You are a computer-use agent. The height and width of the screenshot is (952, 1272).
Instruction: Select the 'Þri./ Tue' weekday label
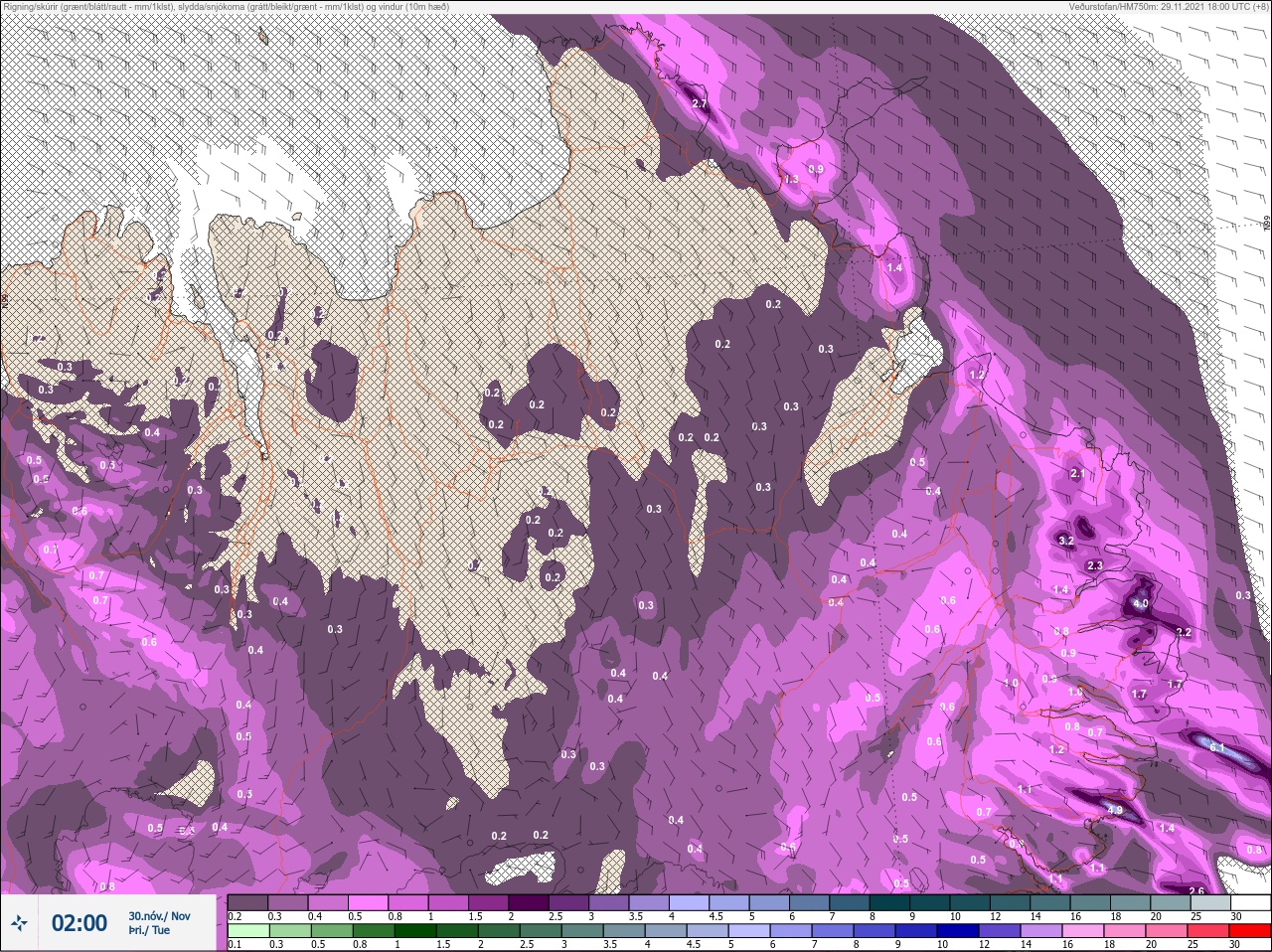click(149, 930)
